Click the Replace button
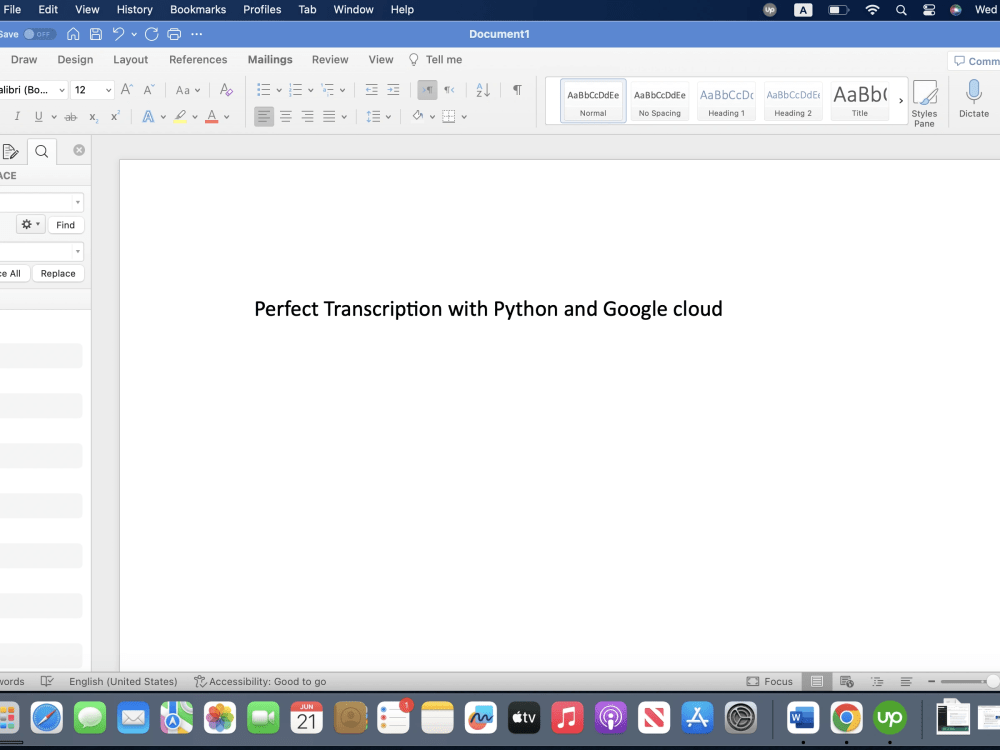Screen dimensions: 1000x750 tap(58, 274)
